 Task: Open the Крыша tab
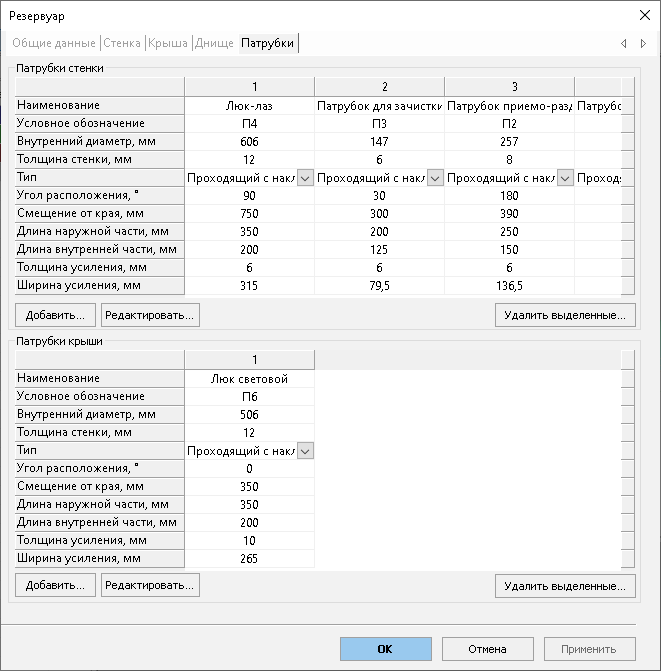click(x=168, y=43)
